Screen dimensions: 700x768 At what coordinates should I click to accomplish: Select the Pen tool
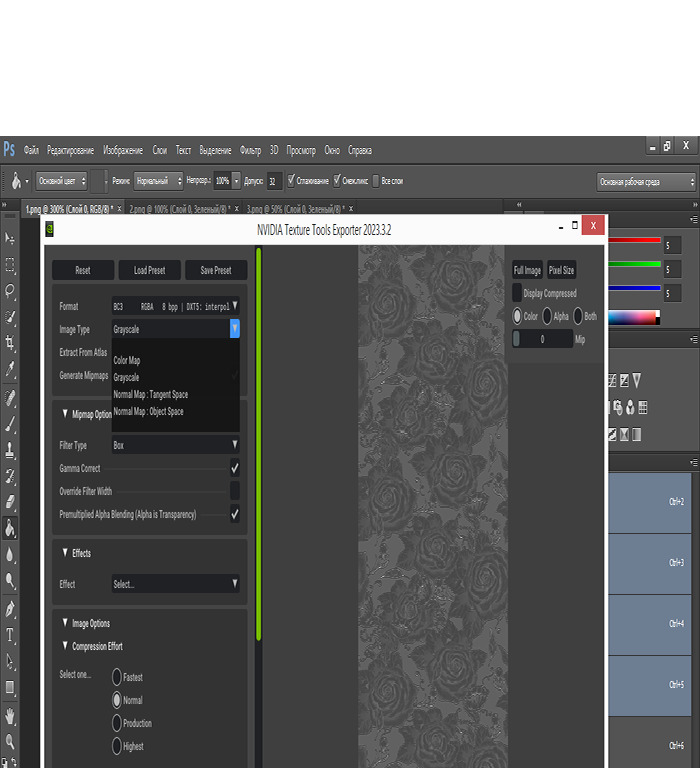click(10, 609)
